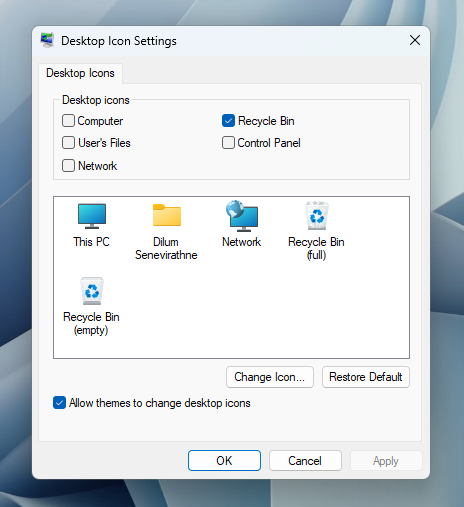The height and width of the screenshot is (507, 464).
Task: Select the Recycle Bin (empty) icon
Action: pyautogui.click(x=92, y=291)
